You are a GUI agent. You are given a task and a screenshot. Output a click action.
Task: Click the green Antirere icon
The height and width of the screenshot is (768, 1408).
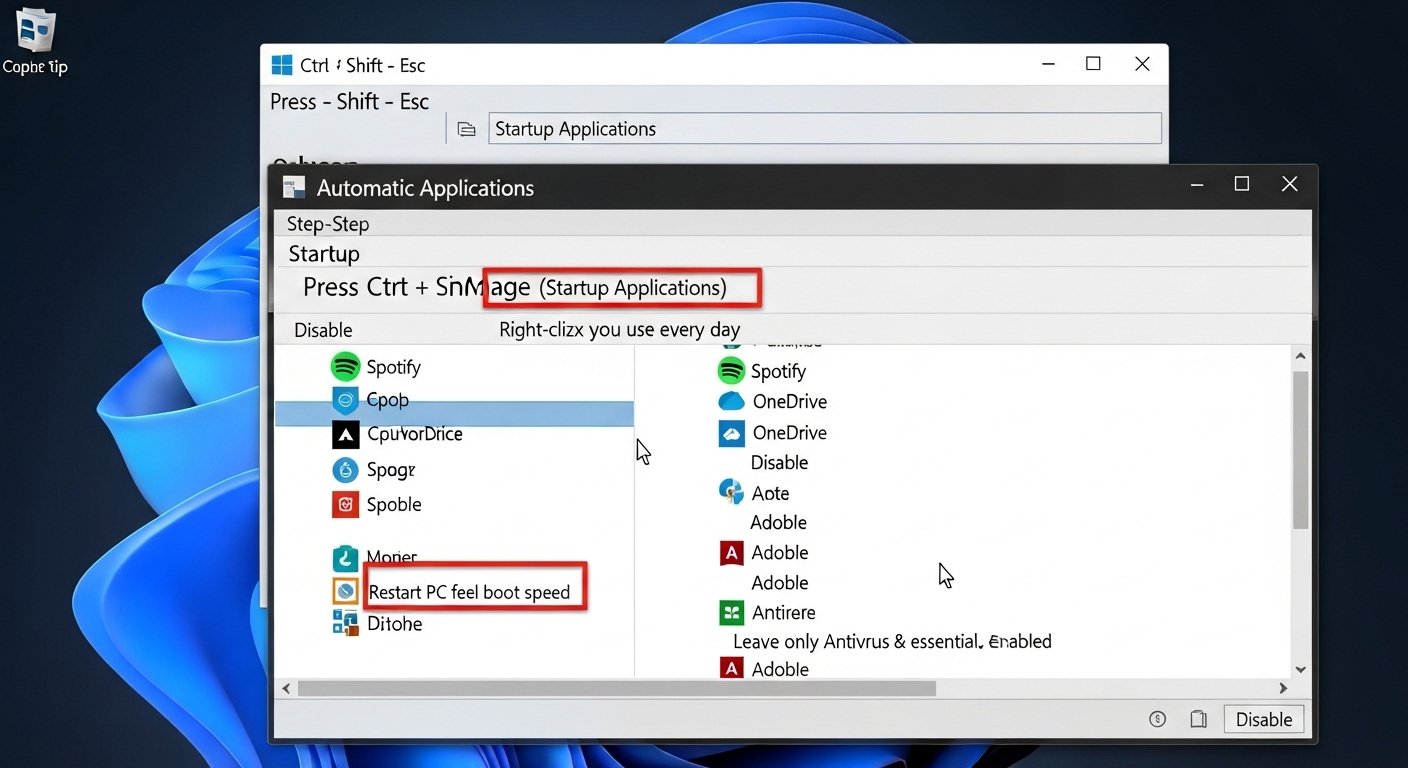732,612
